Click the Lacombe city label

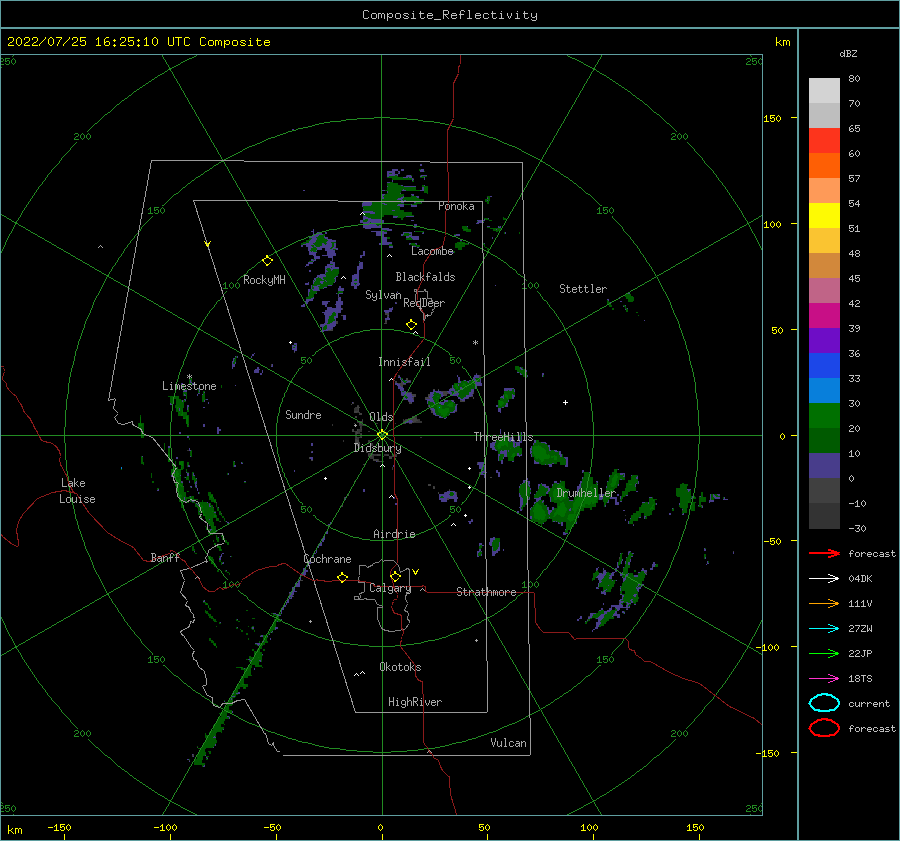[432, 251]
